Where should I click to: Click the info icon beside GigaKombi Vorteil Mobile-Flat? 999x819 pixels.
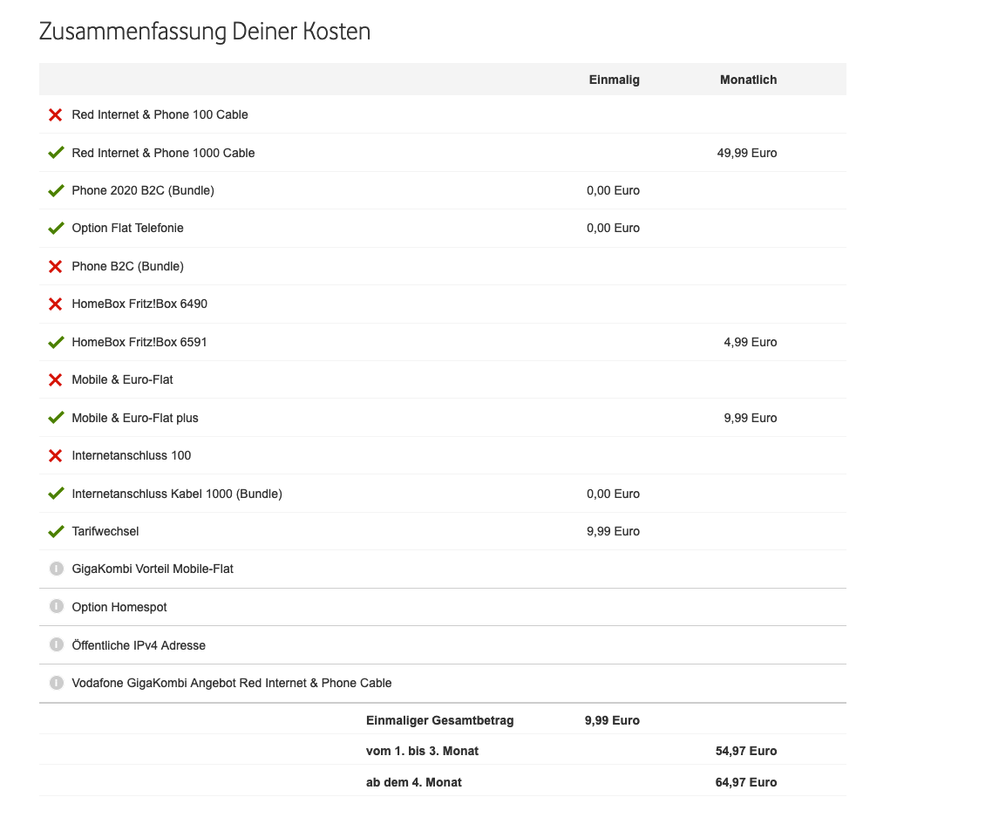(56, 569)
